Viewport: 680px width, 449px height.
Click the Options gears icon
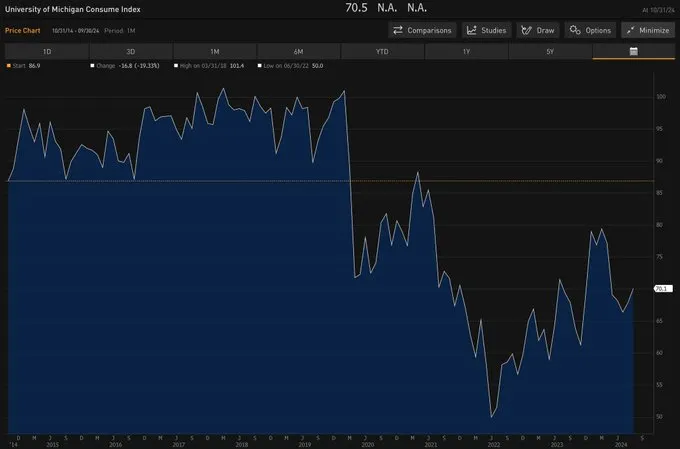pyautogui.click(x=575, y=30)
